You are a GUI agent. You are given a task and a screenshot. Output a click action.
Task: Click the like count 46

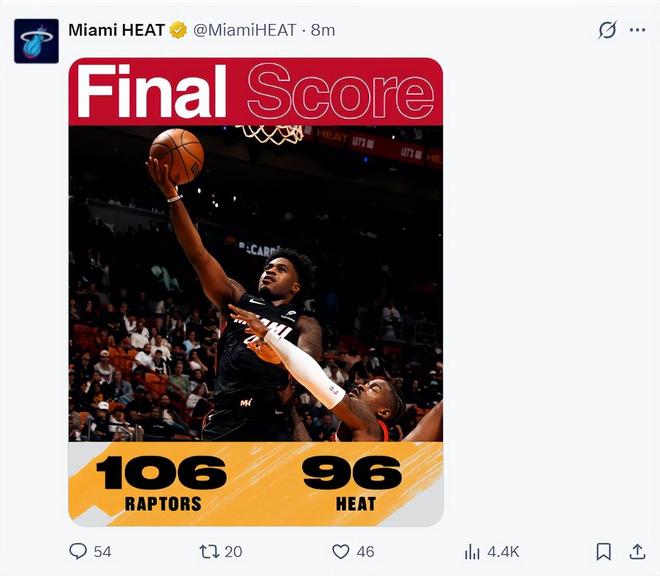(365, 552)
